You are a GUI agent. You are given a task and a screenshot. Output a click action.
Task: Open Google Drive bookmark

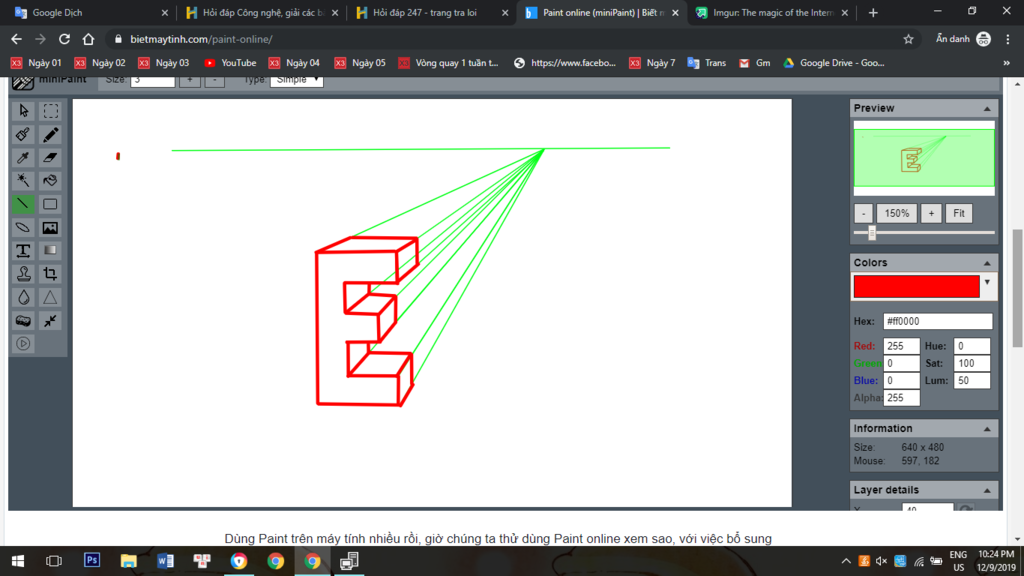[x=833, y=63]
